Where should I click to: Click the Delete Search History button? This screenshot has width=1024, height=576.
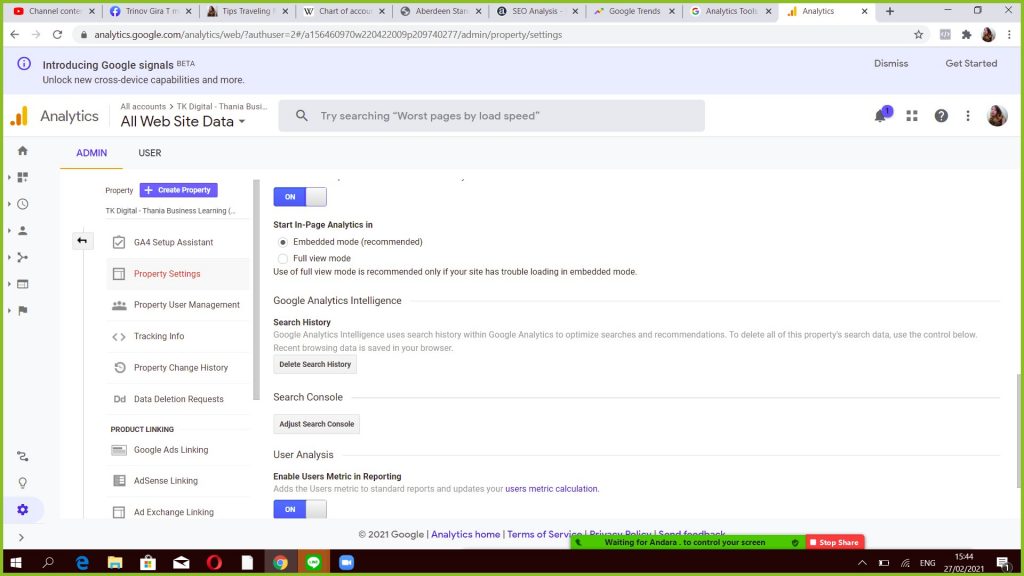click(315, 365)
